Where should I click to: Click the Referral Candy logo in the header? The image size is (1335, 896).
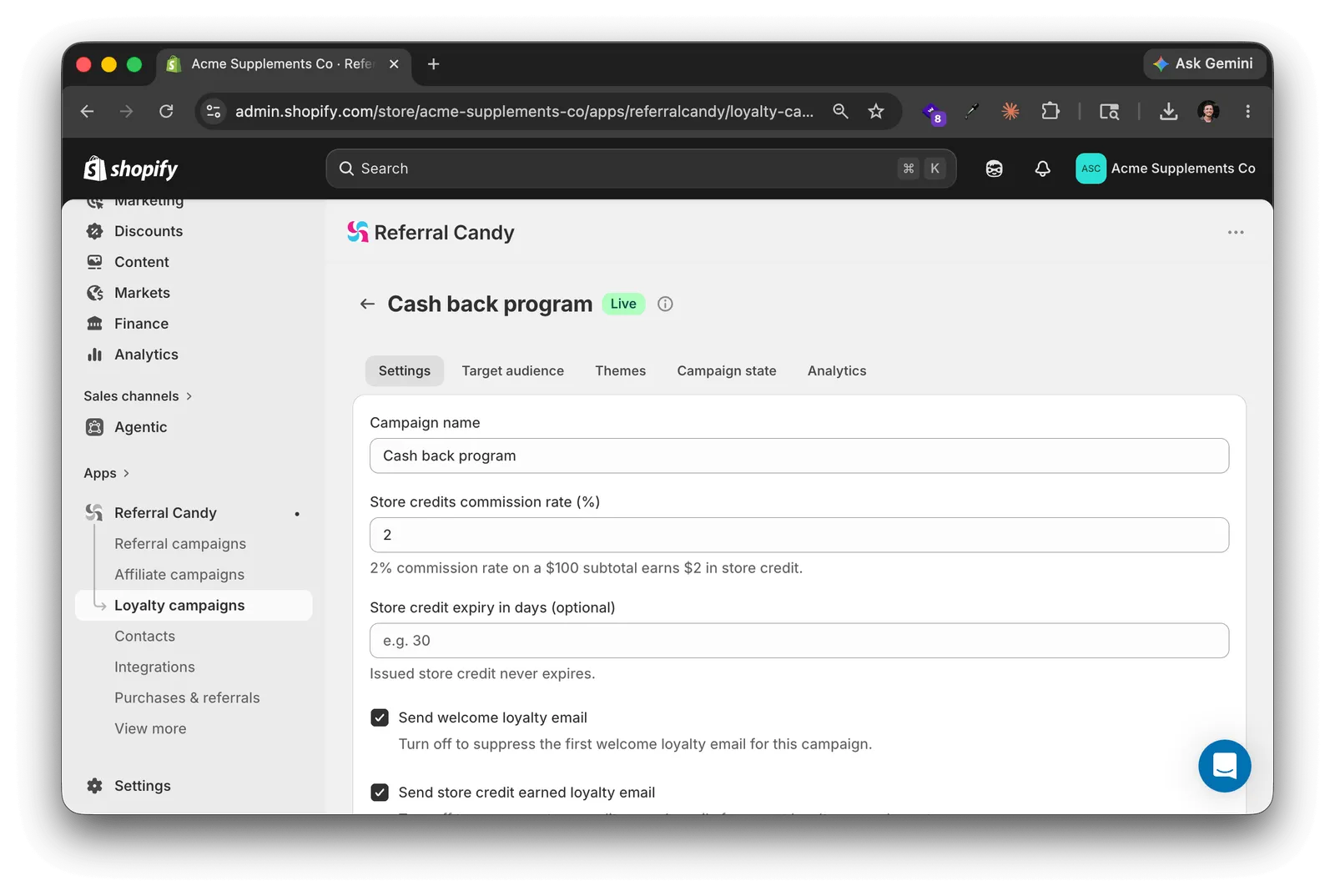point(358,232)
